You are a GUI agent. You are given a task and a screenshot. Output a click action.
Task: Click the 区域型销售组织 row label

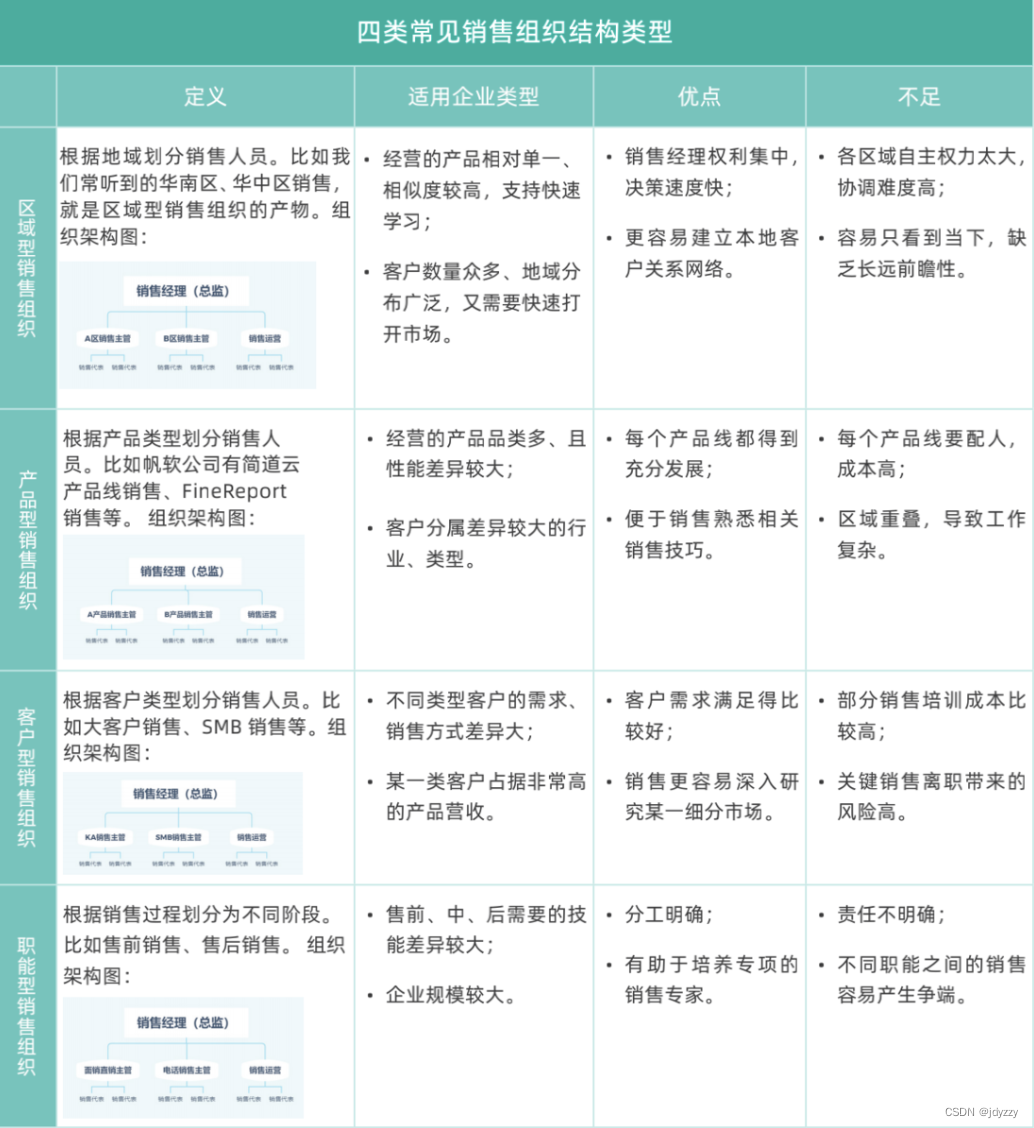coord(27,268)
